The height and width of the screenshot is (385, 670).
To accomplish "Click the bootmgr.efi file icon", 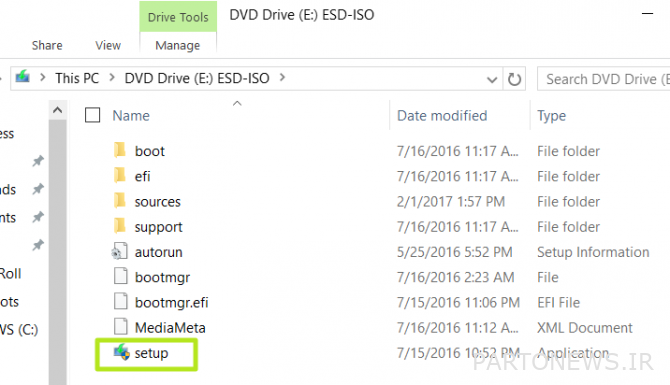I will (x=120, y=302).
